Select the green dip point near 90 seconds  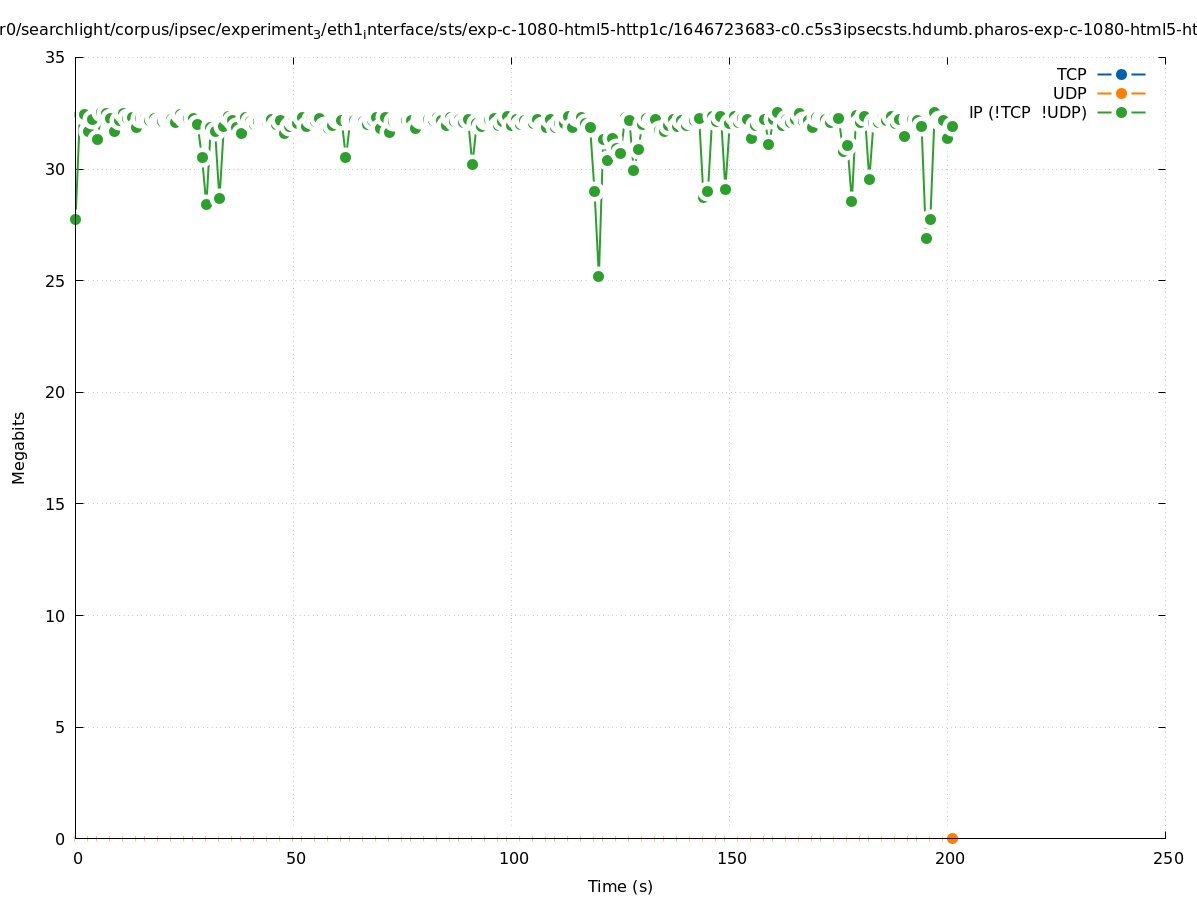(472, 164)
